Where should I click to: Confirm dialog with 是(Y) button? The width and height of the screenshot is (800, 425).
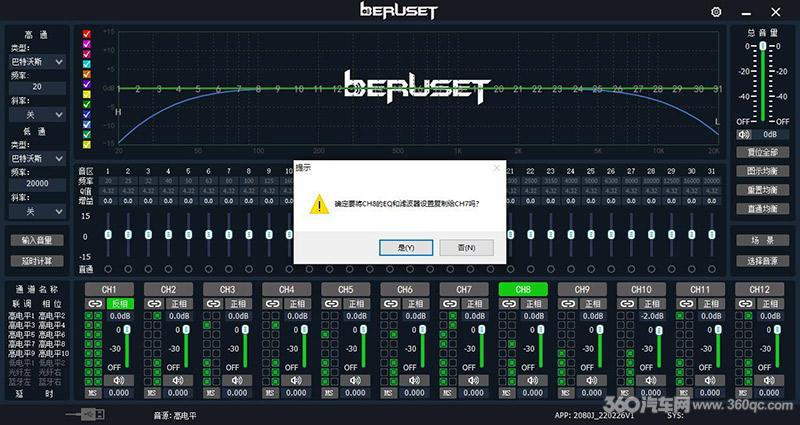(x=406, y=248)
